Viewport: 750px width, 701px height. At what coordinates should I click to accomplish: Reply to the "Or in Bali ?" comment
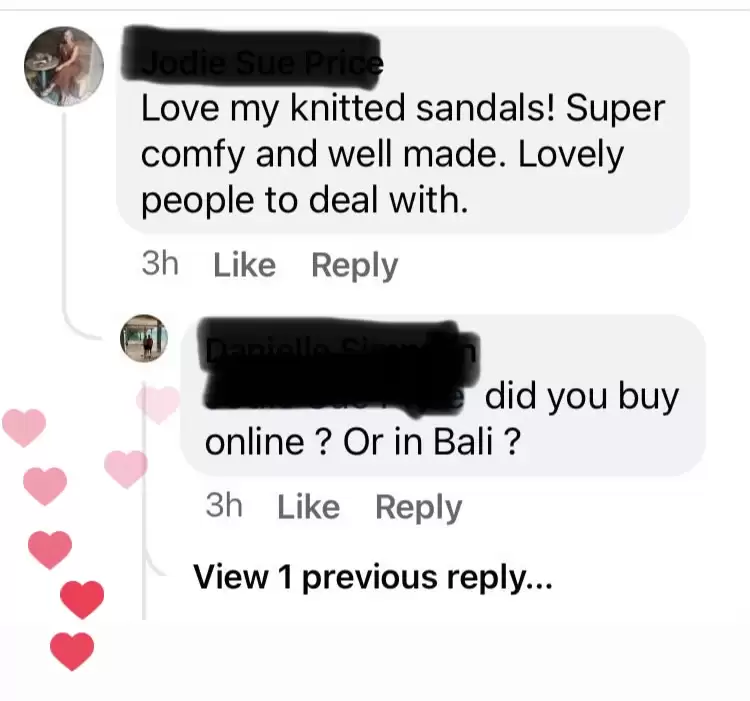tap(419, 508)
